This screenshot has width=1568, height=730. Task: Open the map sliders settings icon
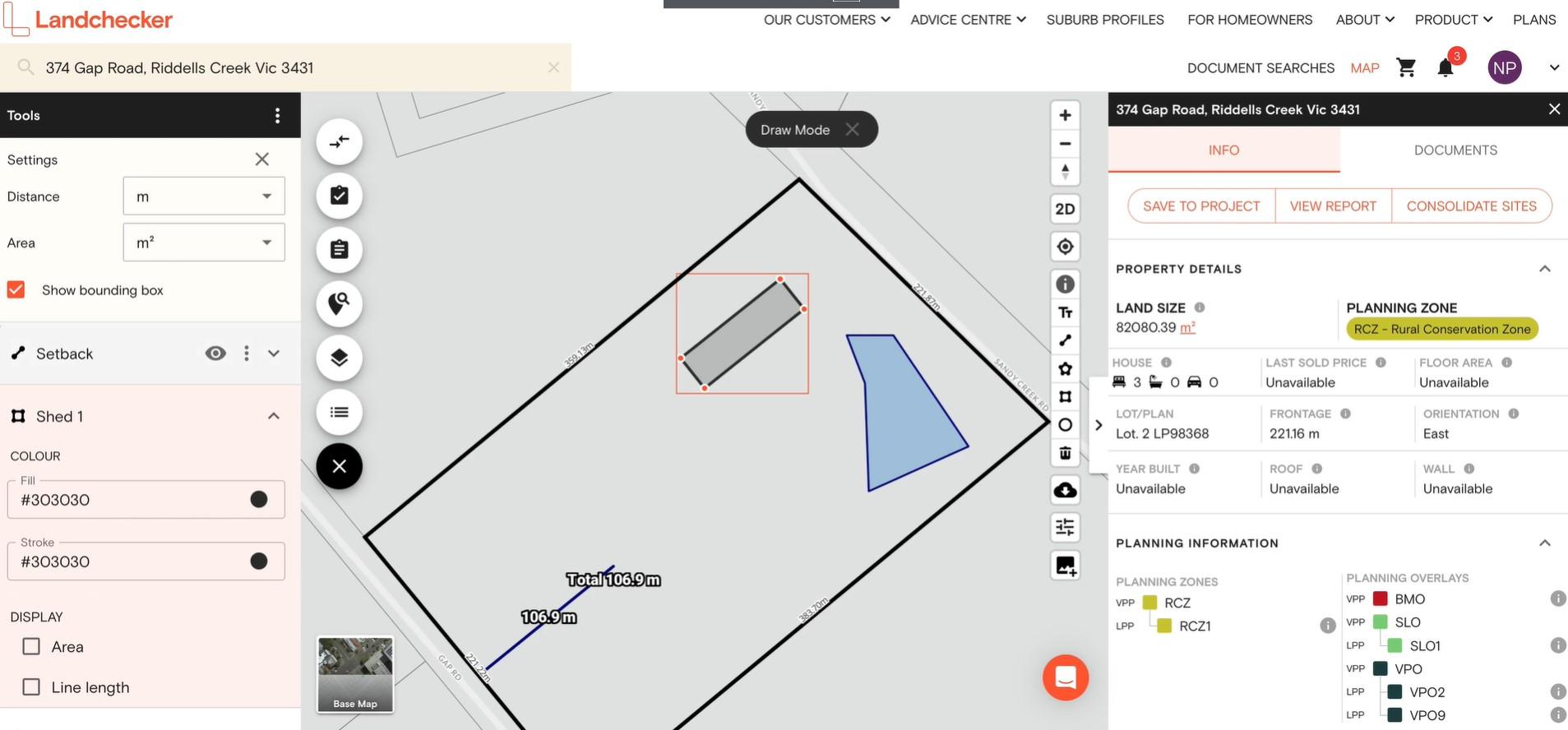point(1065,528)
